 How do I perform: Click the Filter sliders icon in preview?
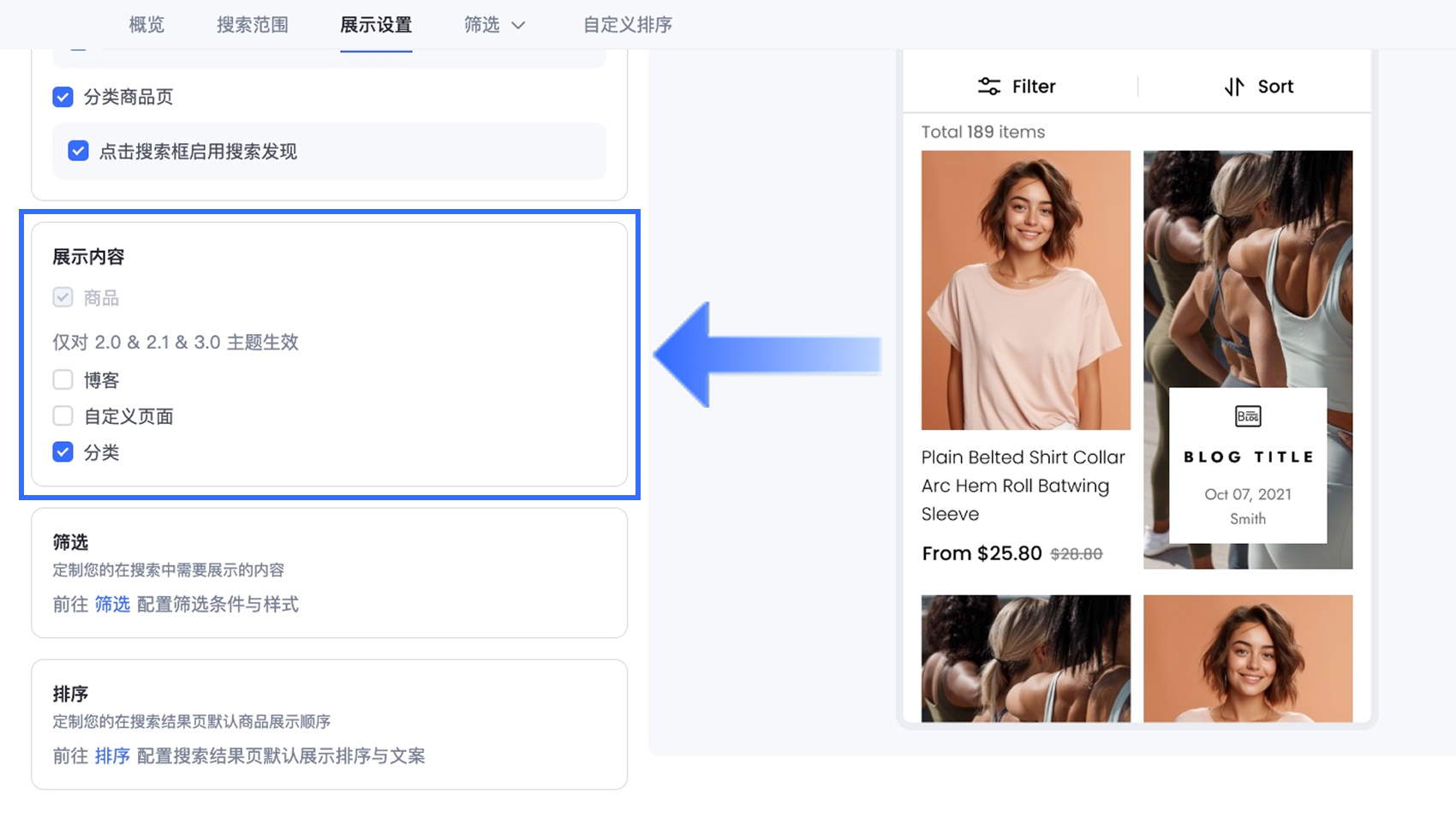989,87
